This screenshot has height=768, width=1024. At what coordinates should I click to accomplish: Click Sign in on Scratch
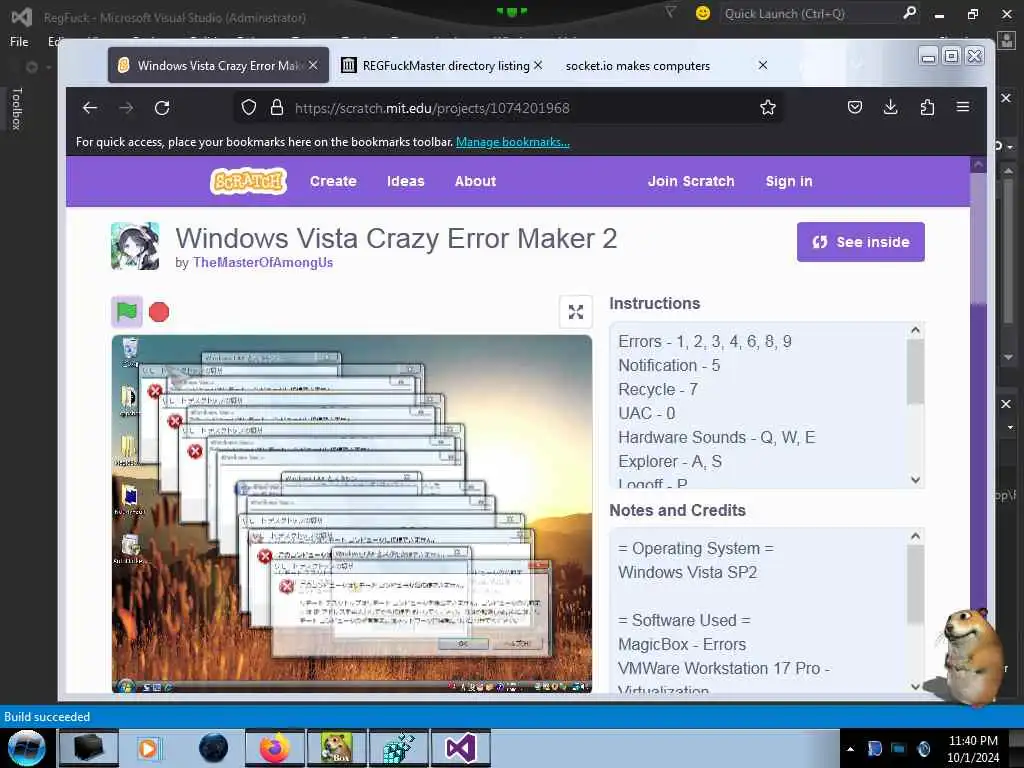(789, 182)
